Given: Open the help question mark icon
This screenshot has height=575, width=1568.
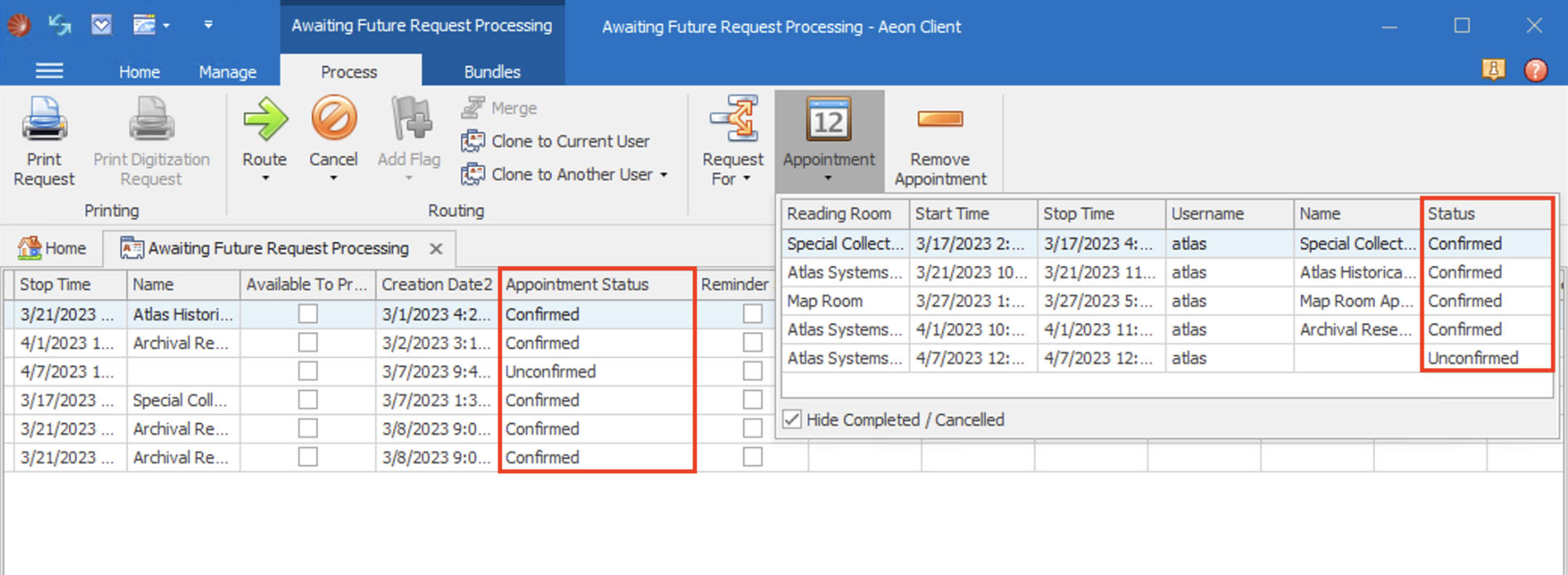Looking at the screenshot, I should coord(1535,70).
